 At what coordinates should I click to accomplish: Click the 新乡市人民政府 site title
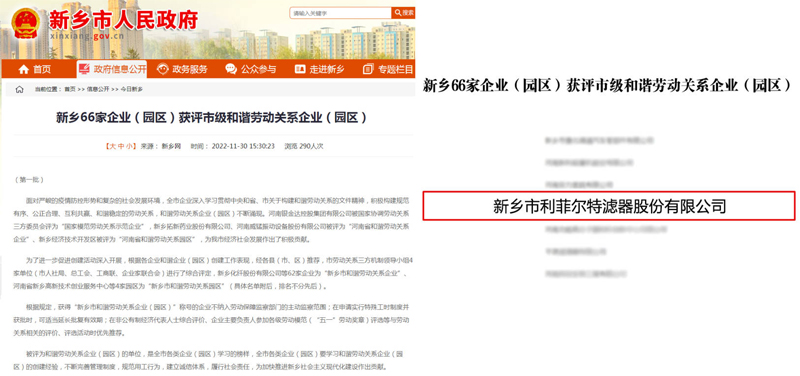coord(123,19)
